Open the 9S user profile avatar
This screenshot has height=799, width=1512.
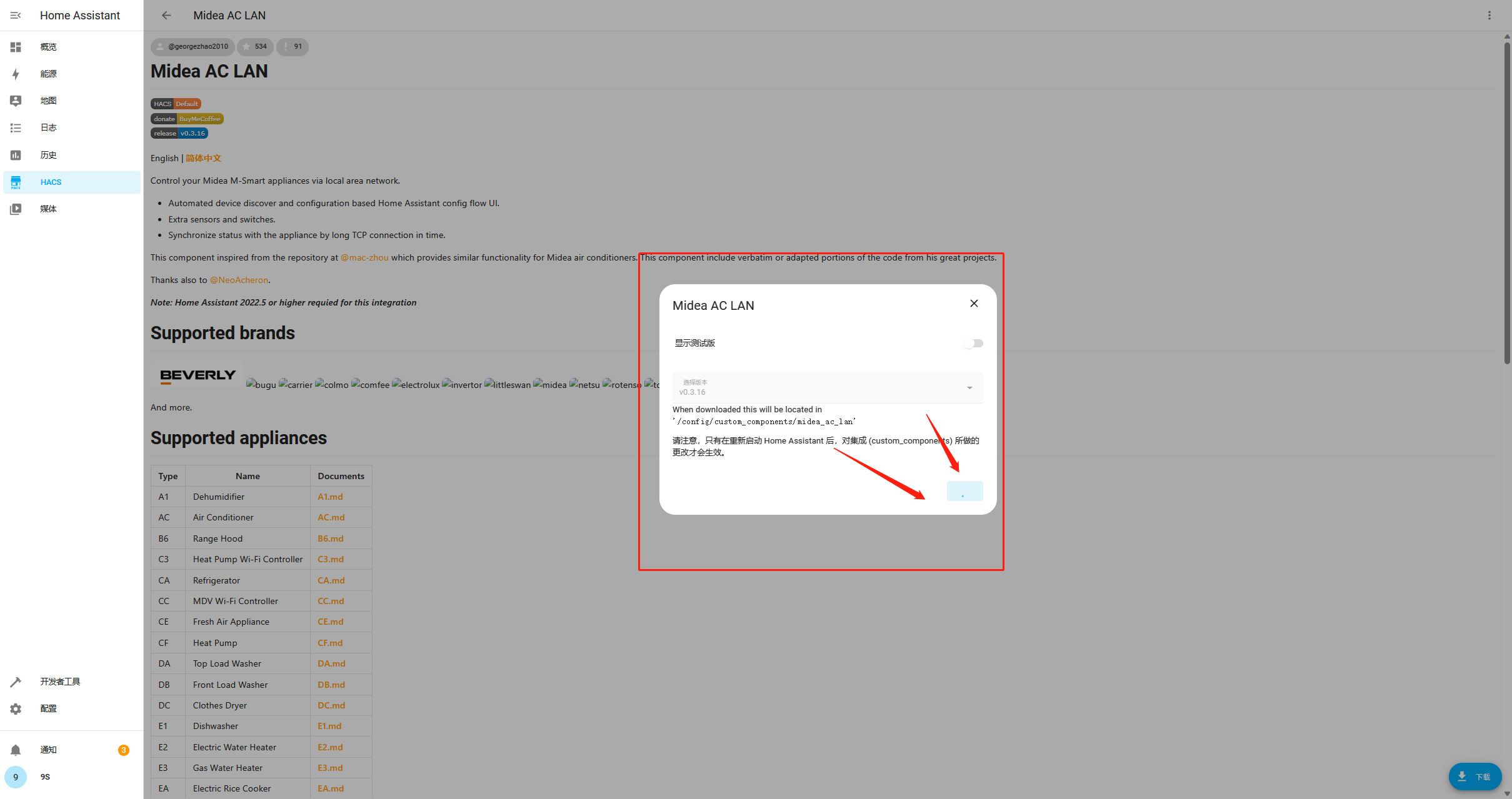pos(16,777)
